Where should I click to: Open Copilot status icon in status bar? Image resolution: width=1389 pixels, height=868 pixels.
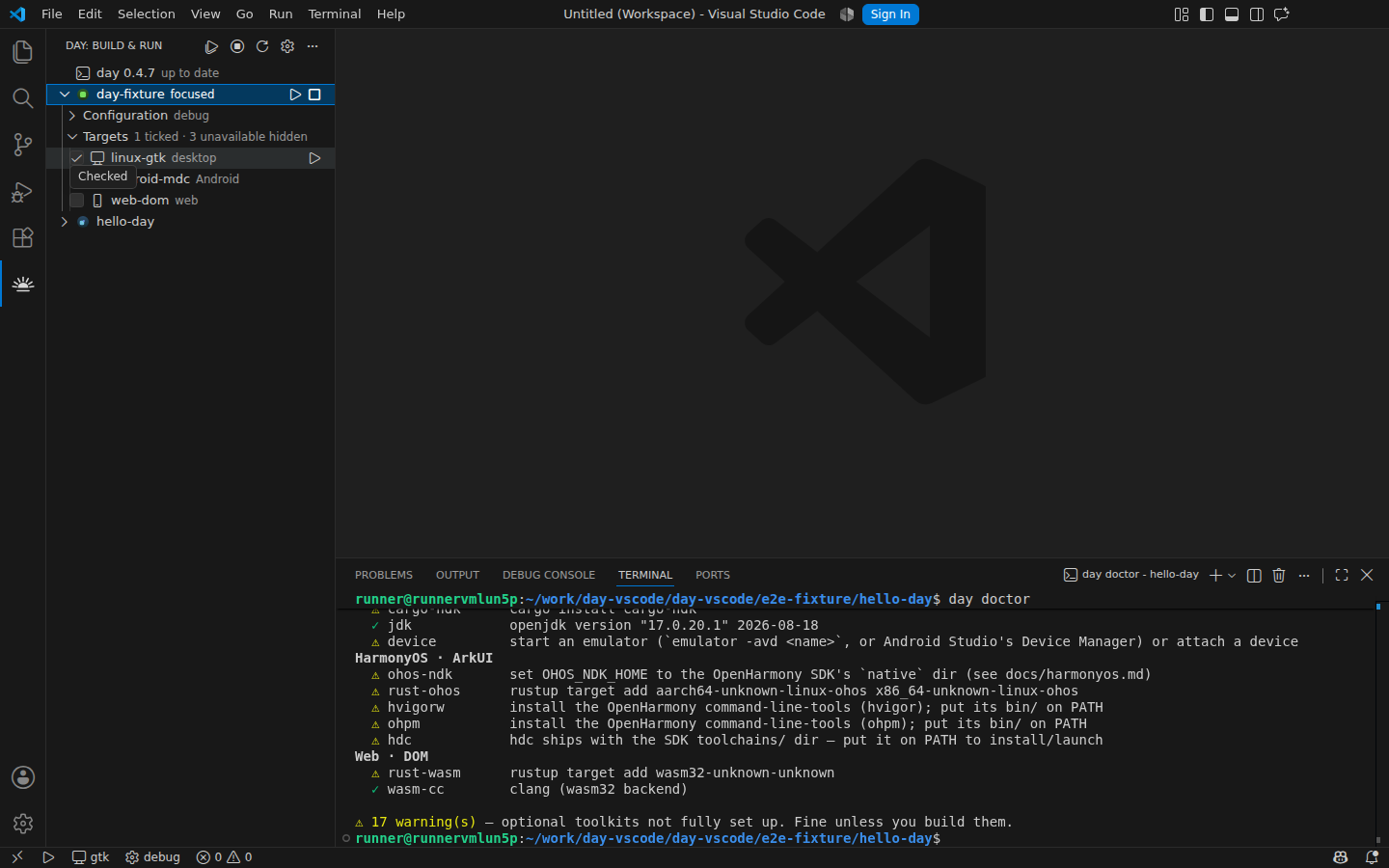(x=1341, y=857)
